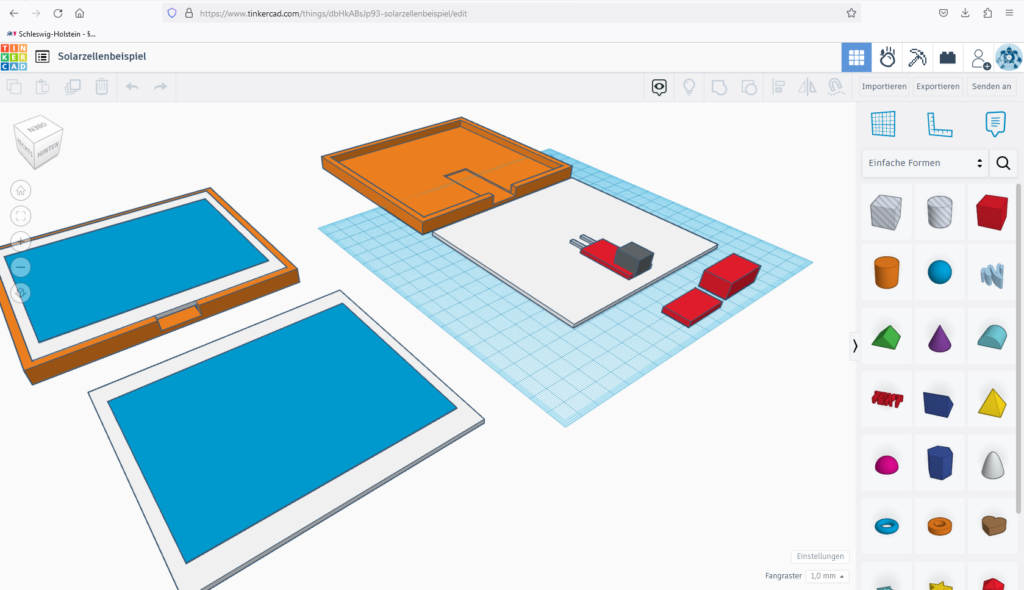
Task: Select the Ruler tool in side panel
Action: click(x=939, y=124)
